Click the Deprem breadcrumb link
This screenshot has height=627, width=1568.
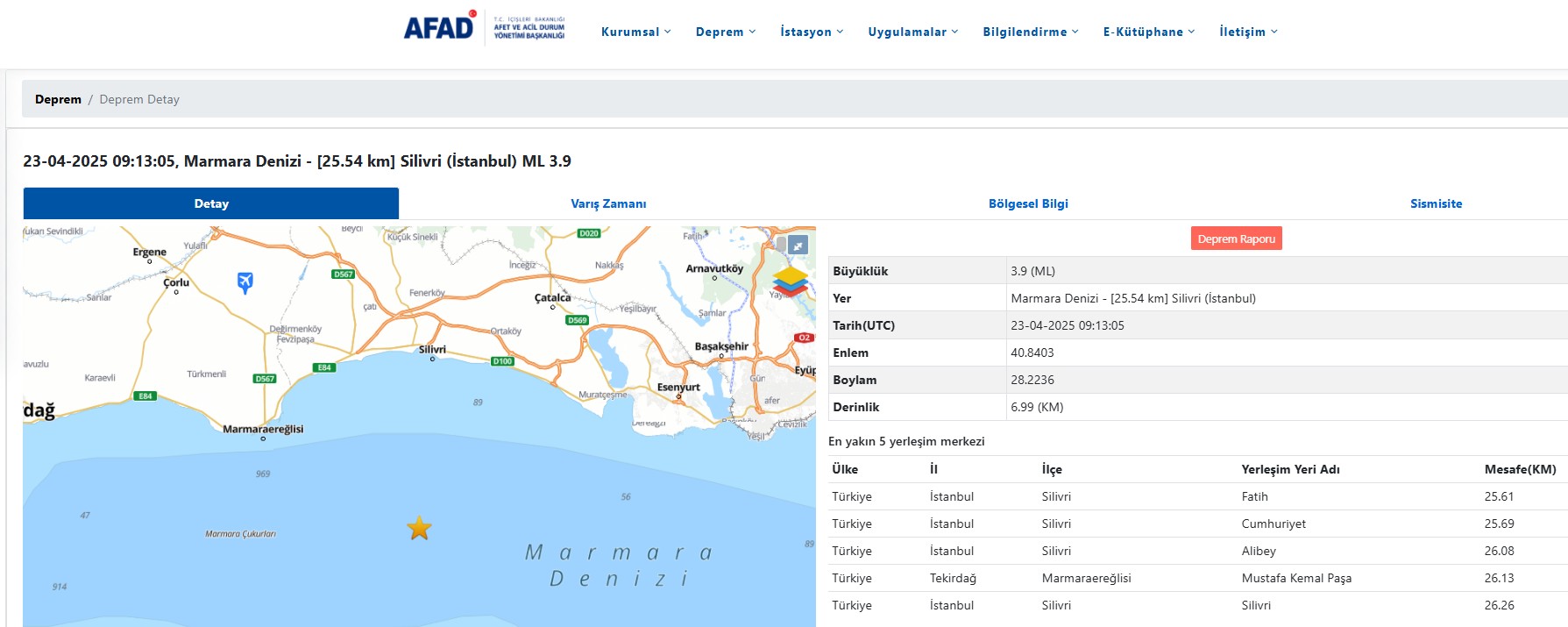click(x=58, y=99)
